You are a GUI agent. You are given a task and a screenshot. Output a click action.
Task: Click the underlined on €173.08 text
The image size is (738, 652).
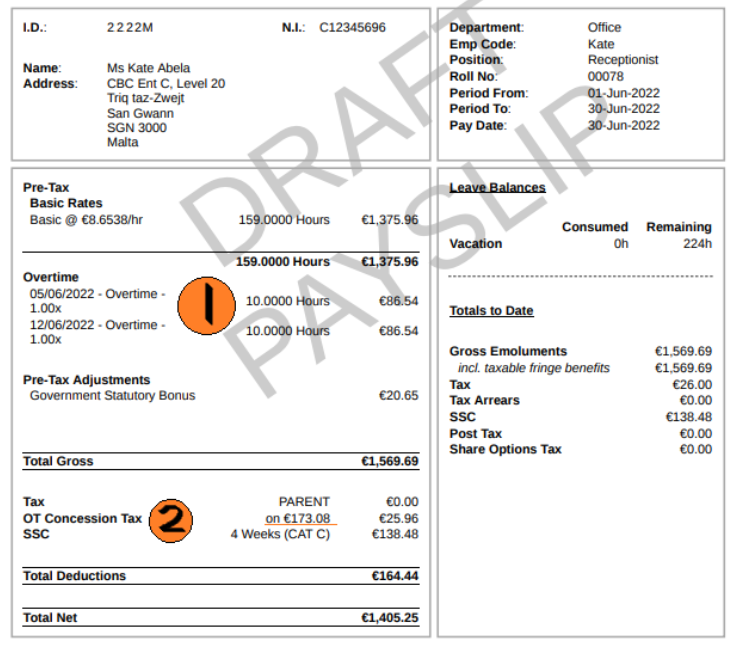point(298,518)
